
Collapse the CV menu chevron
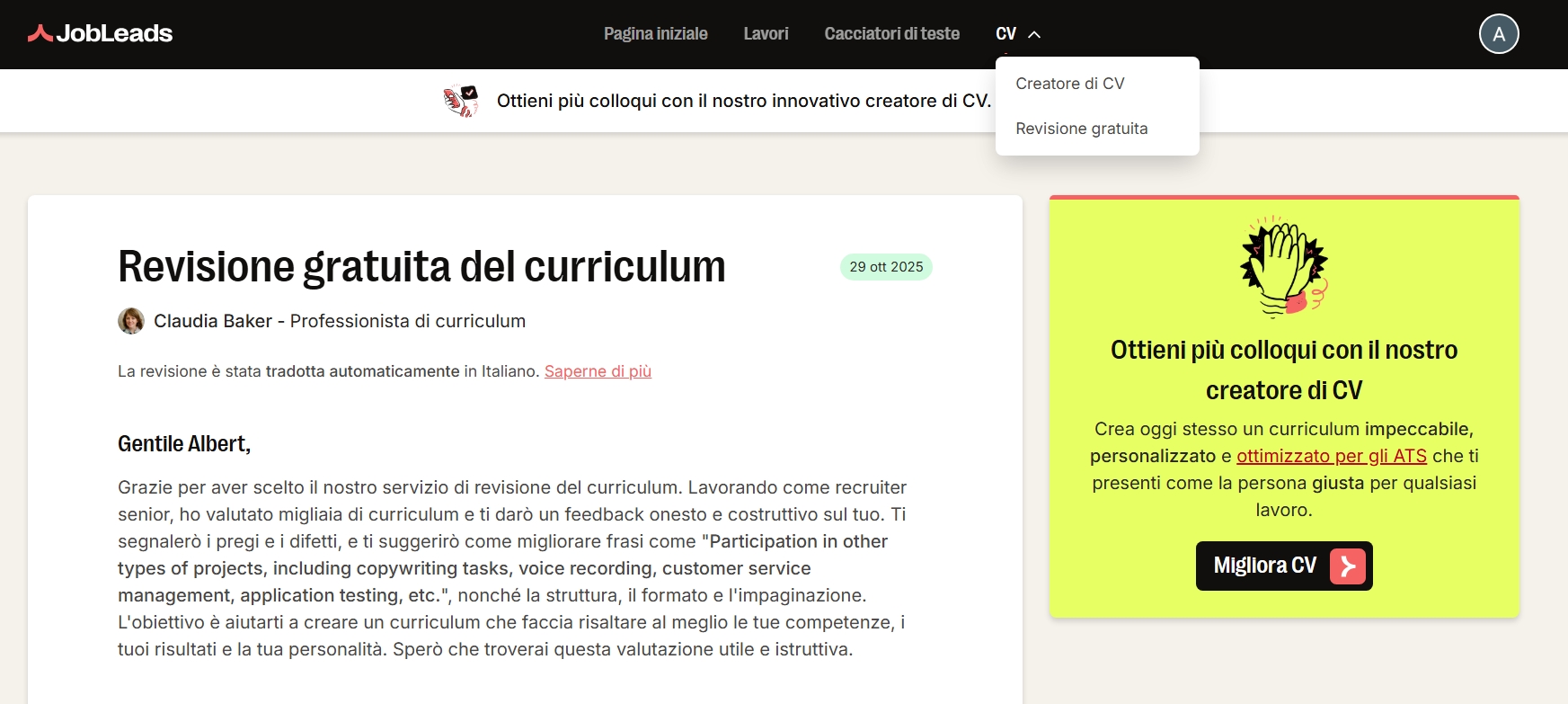1034,34
